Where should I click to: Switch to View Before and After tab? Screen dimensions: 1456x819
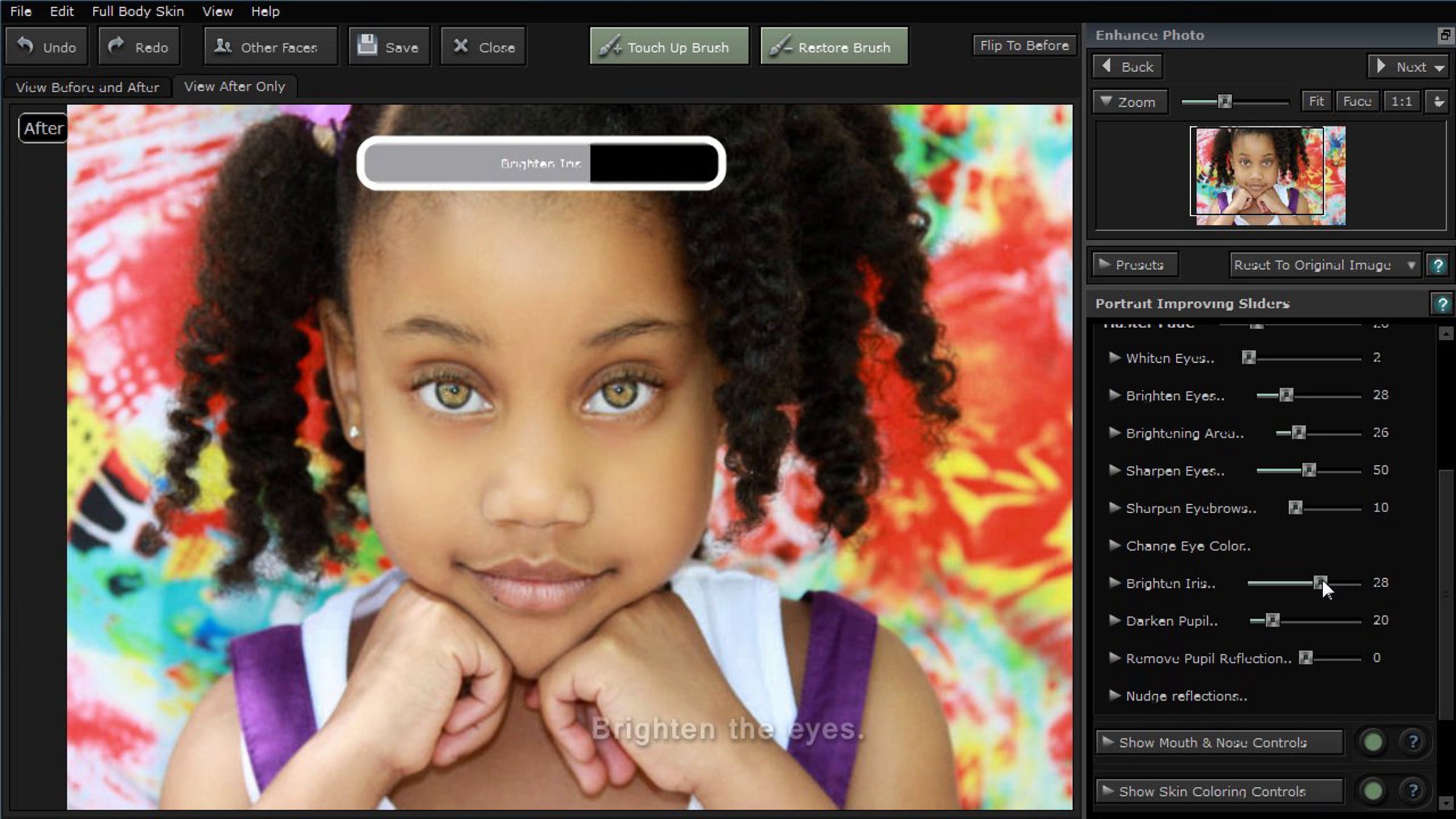click(87, 87)
